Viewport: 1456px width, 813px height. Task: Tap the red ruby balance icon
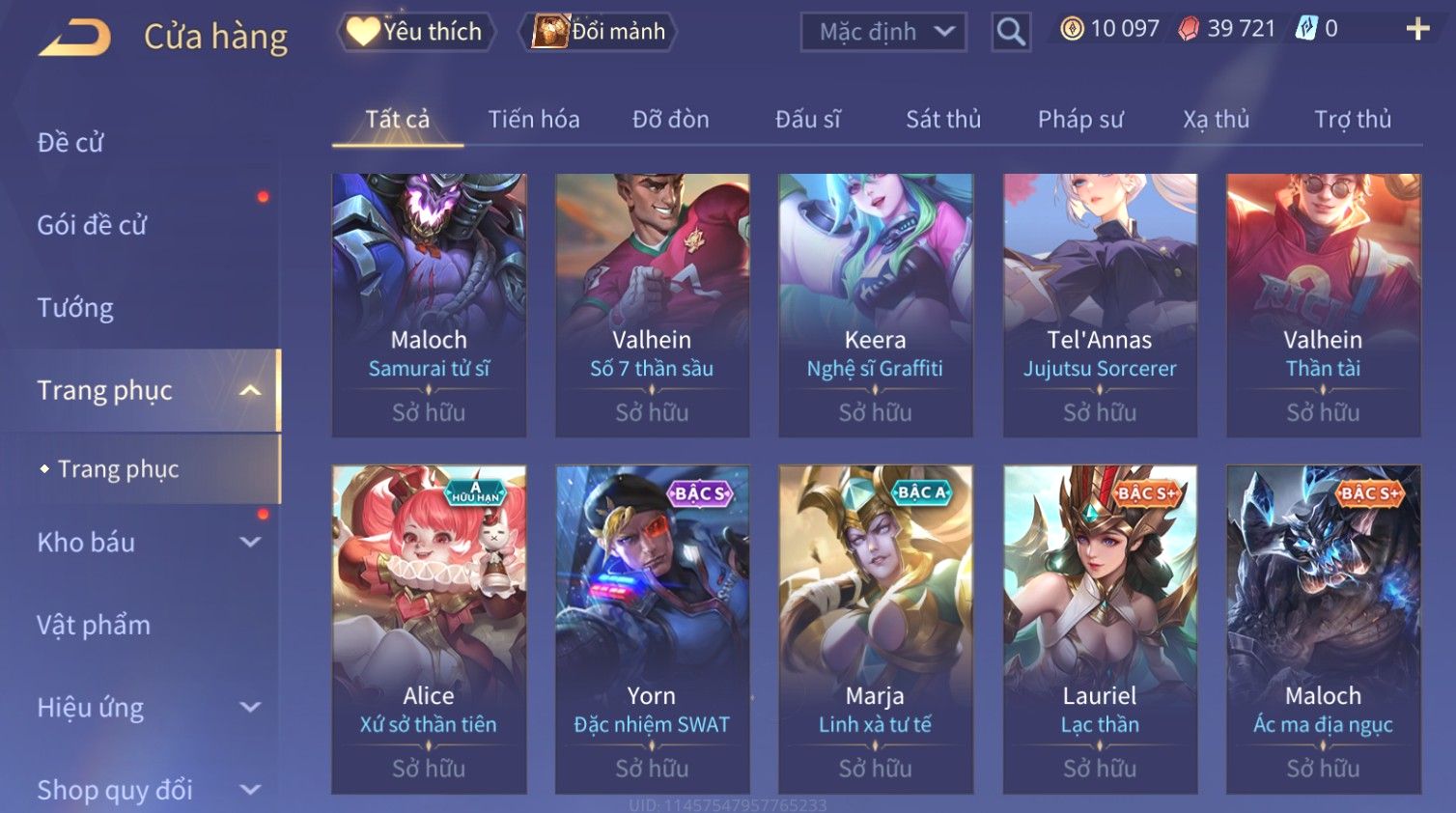click(x=1189, y=29)
